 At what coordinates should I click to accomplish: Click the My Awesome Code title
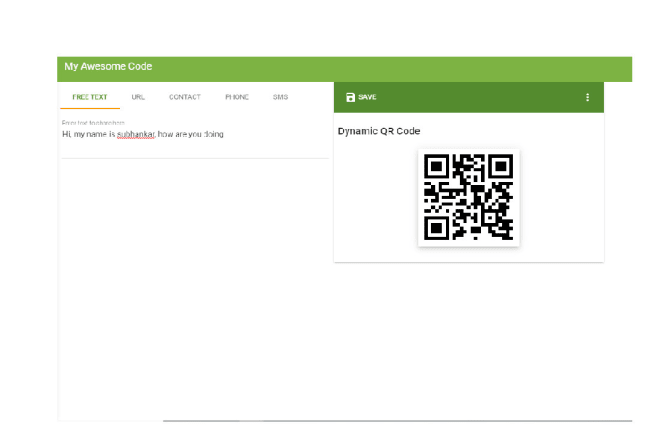click(x=108, y=67)
